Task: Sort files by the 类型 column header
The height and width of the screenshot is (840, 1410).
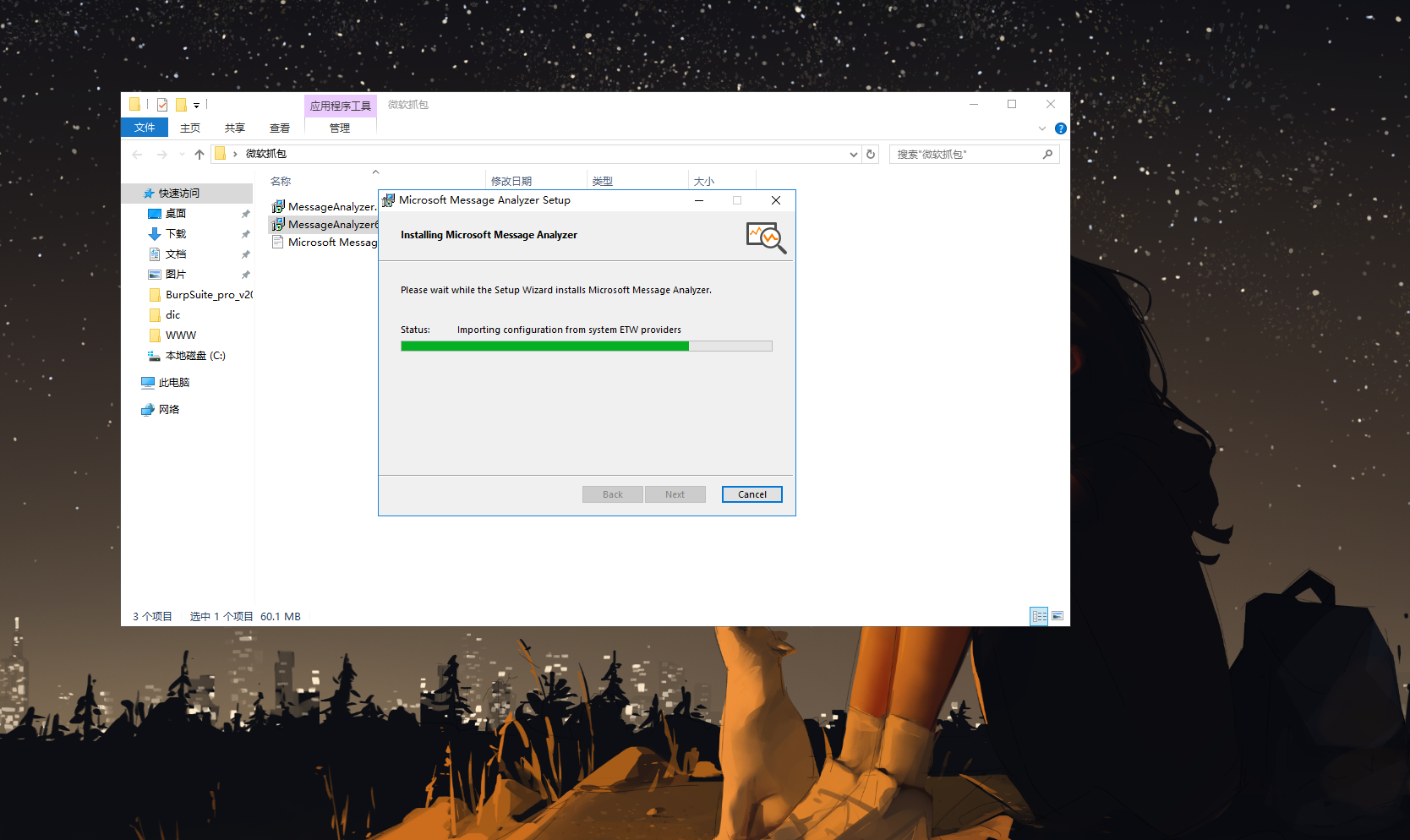Action: click(x=603, y=181)
